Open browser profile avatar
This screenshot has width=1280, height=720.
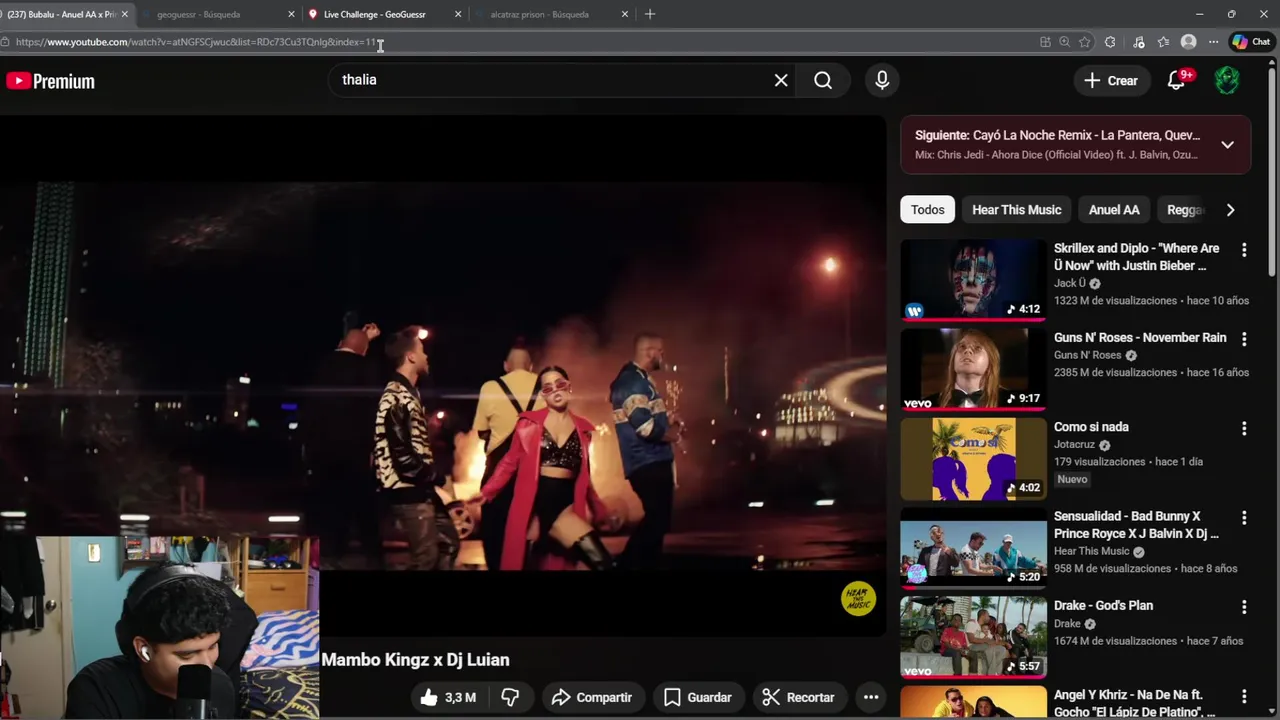[x=1188, y=42]
